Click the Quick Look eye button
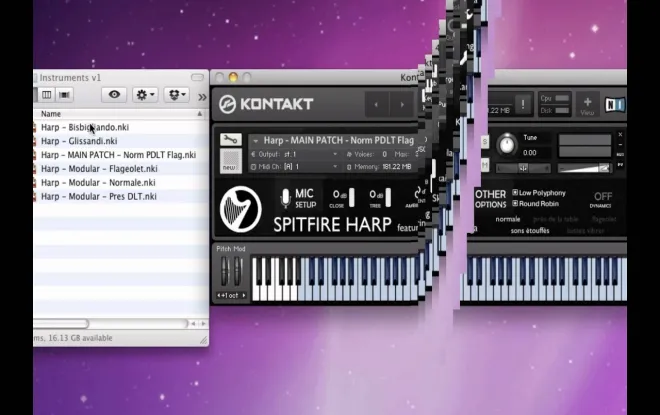 (114, 95)
